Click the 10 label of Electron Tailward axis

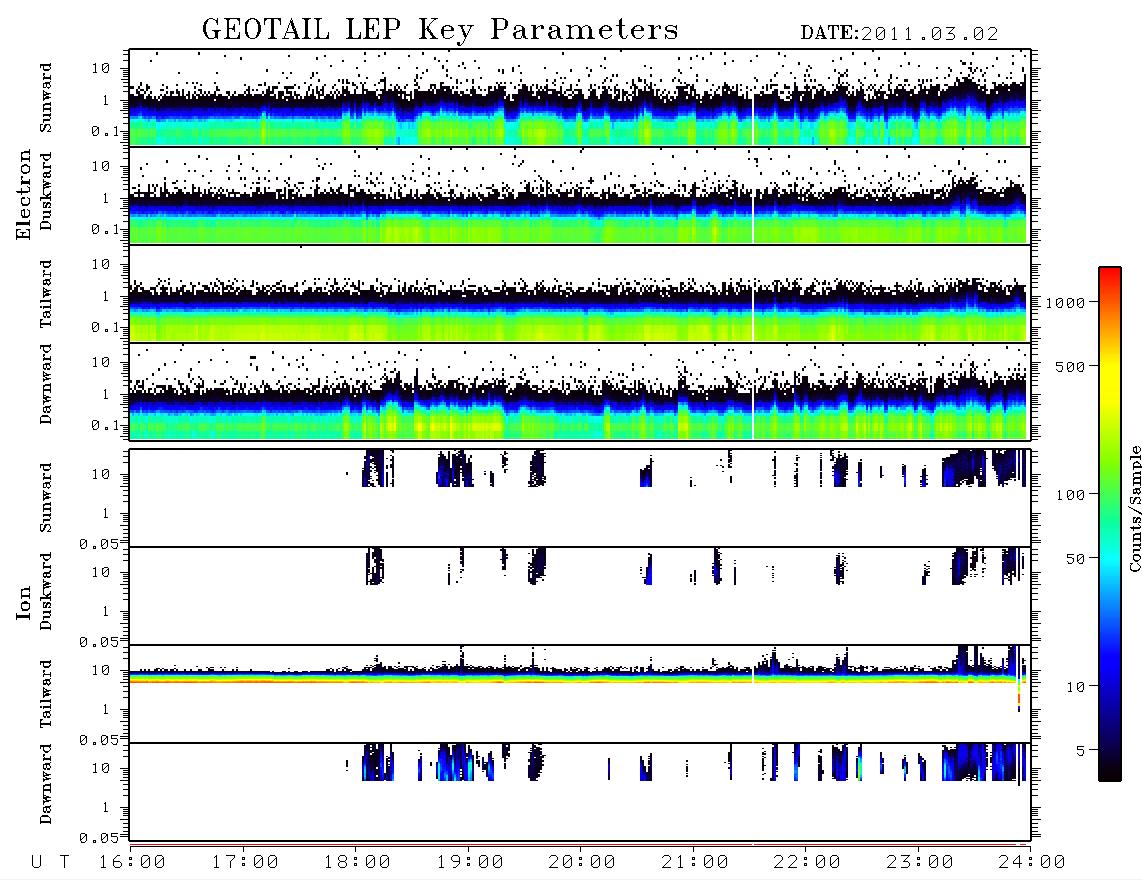pyautogui.click(x=101, y=264)
